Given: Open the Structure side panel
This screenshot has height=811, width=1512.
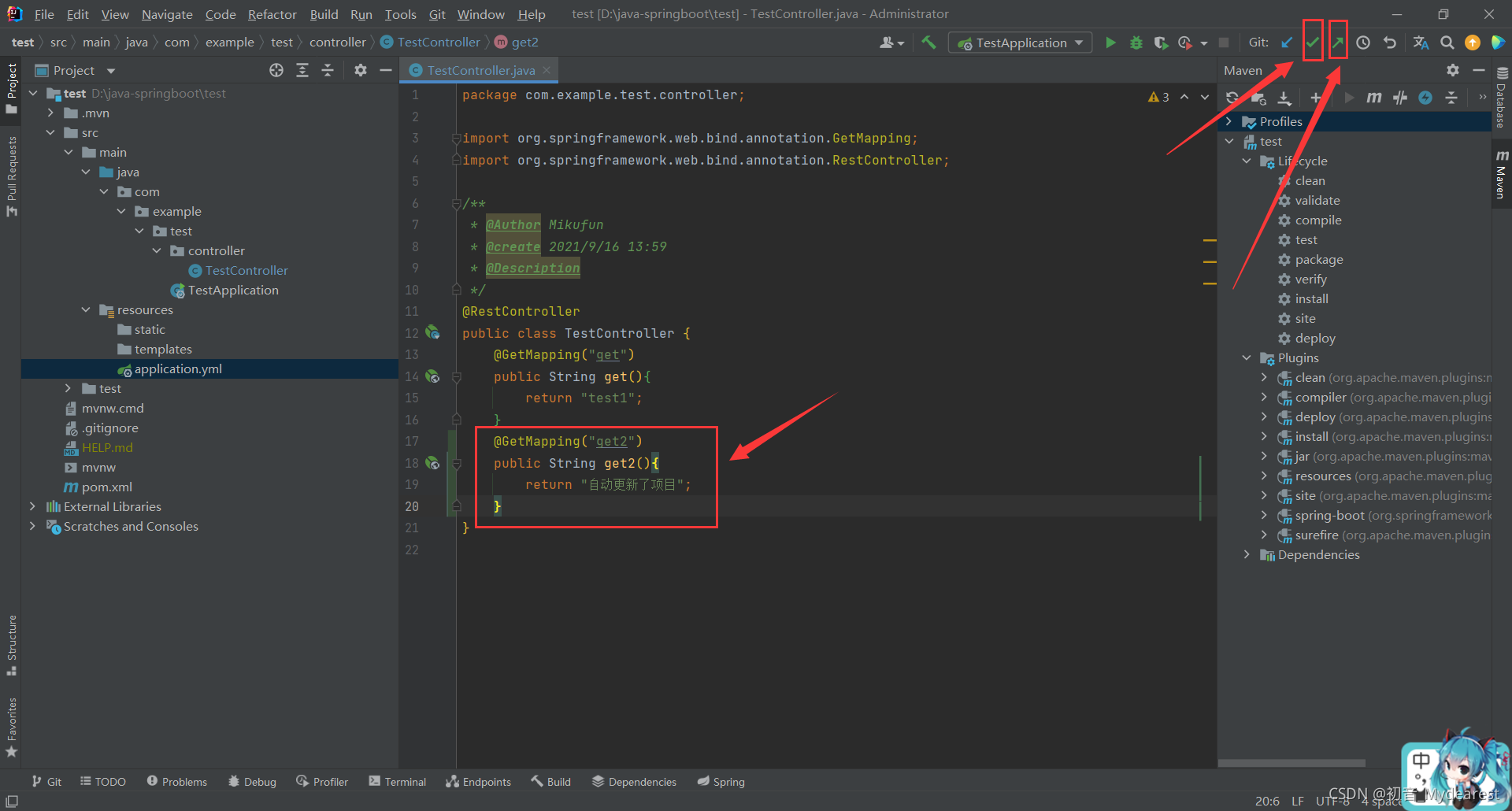Looking at the screenshot, I should 11,645.
